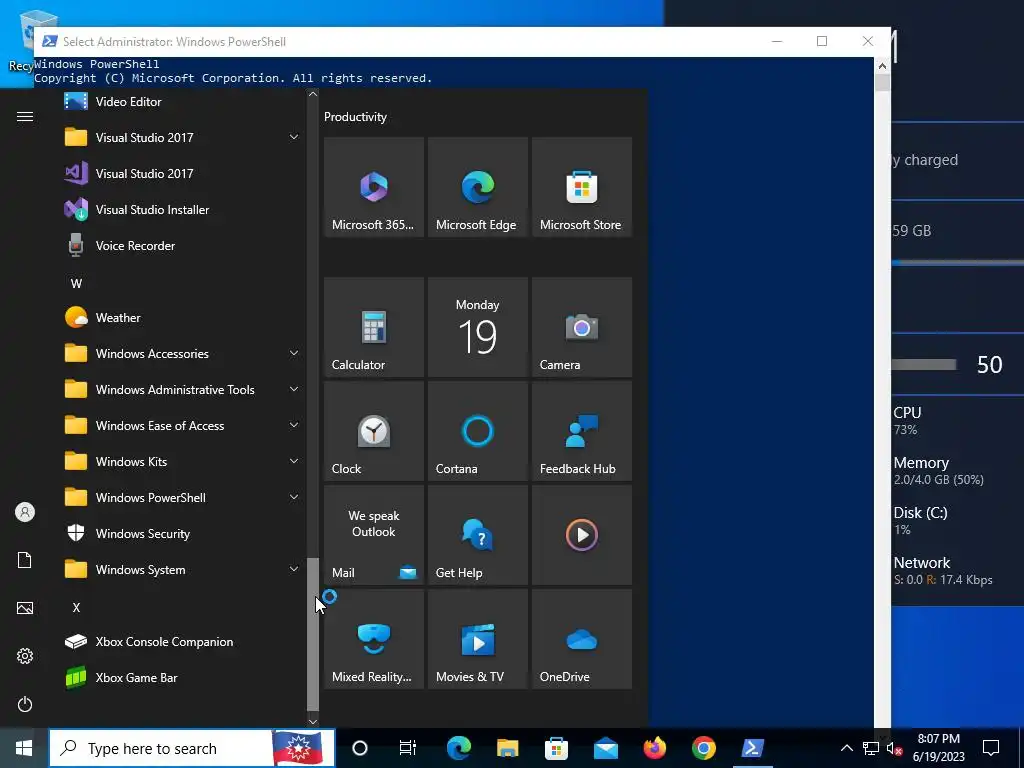
Task: Open the clock showing 8:07 PM
Action: [x=938, y=748]
